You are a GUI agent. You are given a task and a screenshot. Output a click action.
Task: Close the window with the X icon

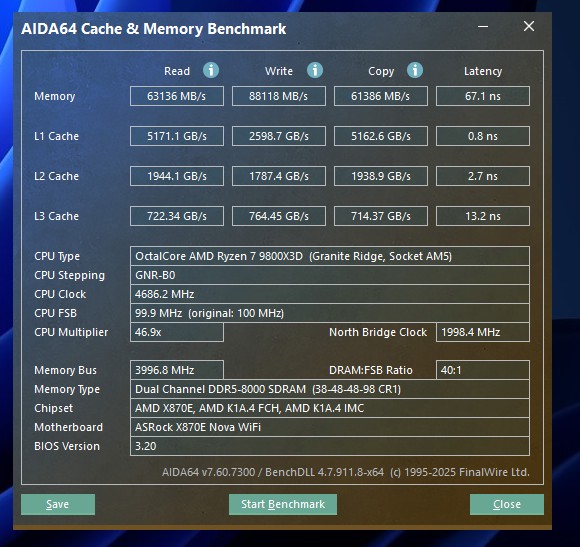[529, 26]
